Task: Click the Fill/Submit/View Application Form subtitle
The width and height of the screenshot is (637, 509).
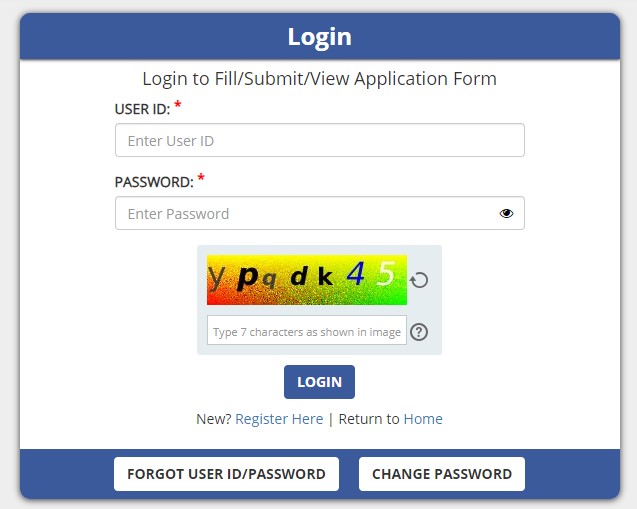Action: click(x=319, y=78)
